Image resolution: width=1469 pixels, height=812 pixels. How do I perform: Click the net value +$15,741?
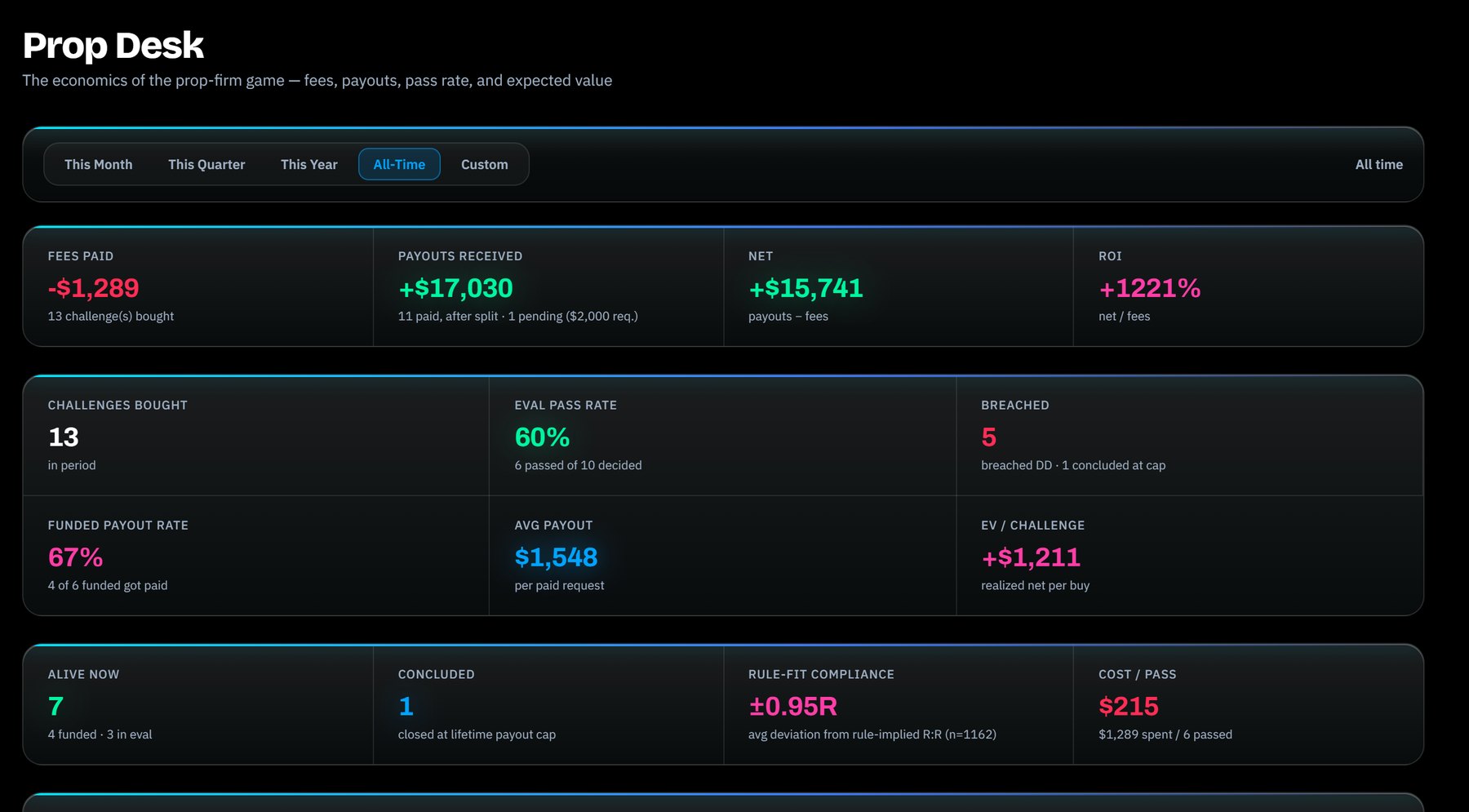pos(806,288)
